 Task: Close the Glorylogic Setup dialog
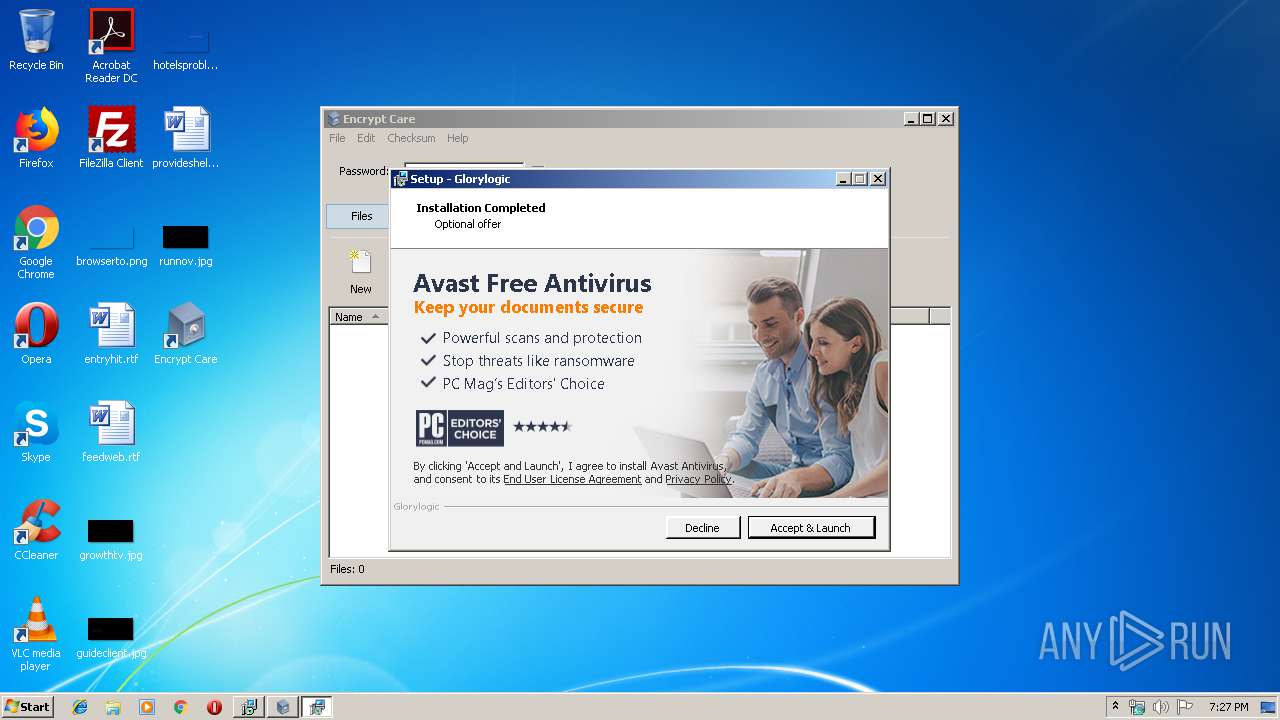pyautogui.click(x=877, y=179)
